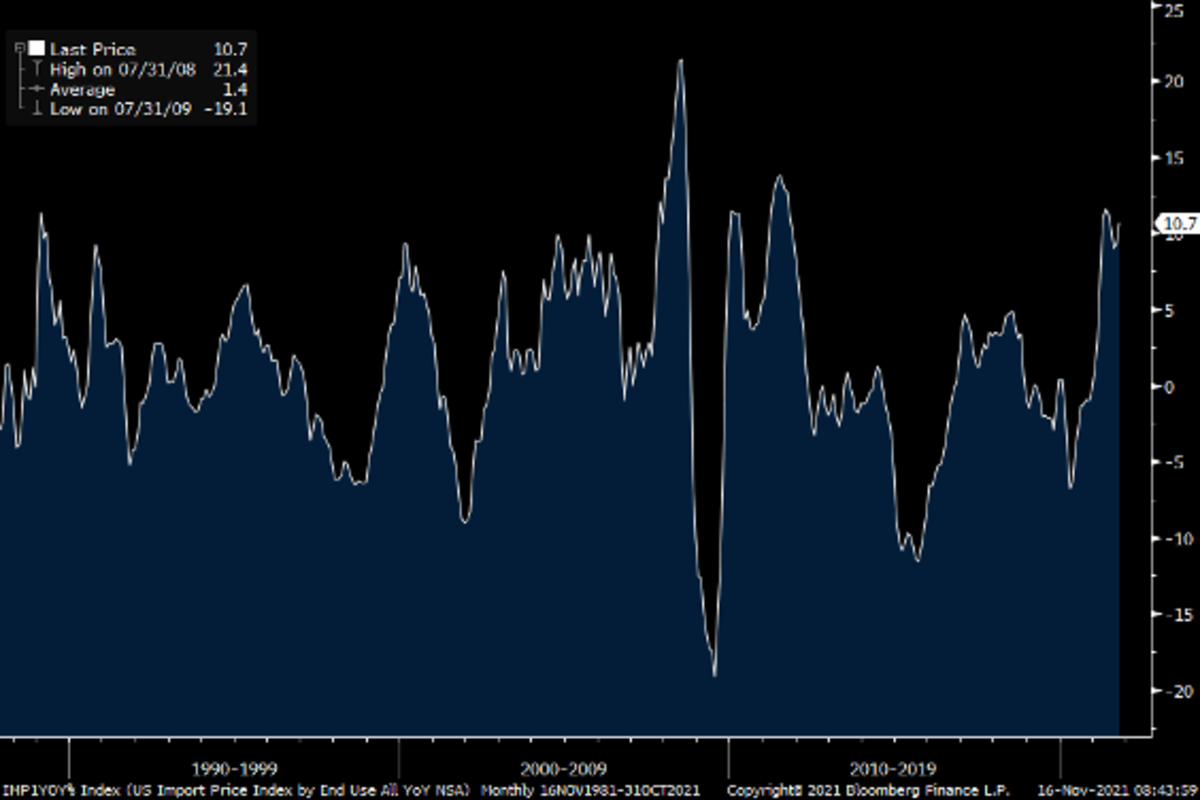Click the Average line marker icon
Screen dimensions: 1200x800
tap(36, 89)
